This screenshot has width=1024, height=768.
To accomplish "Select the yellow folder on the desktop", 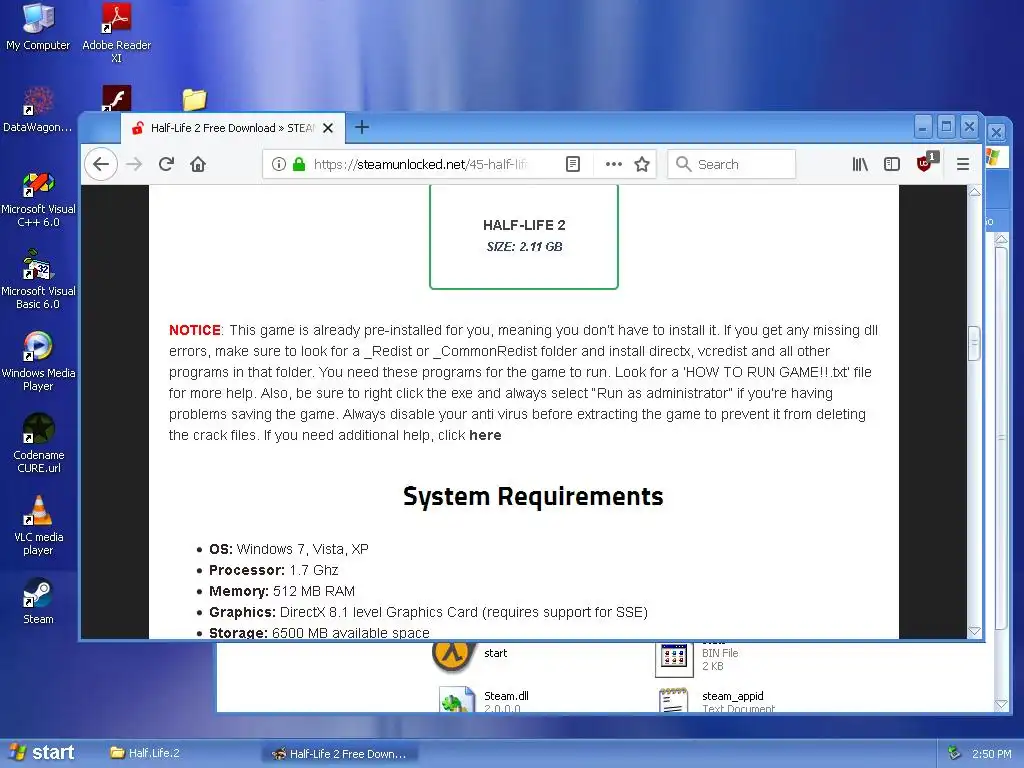I will pos(194,99).
